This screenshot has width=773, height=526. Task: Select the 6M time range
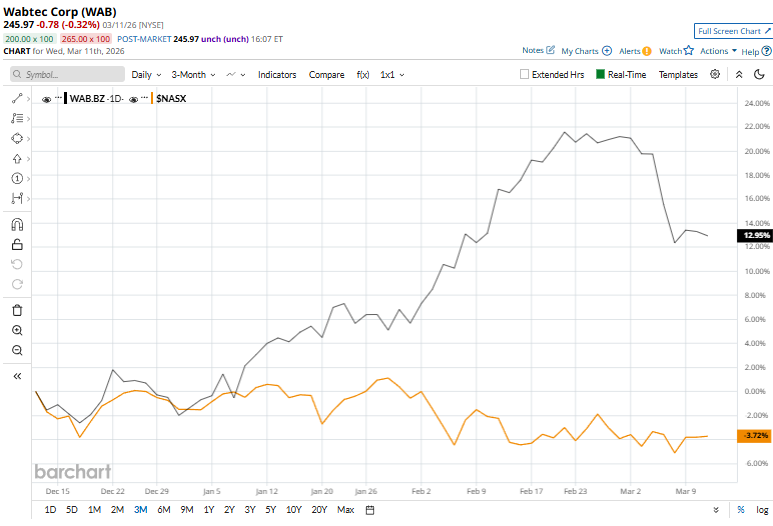tap(164, 510)
